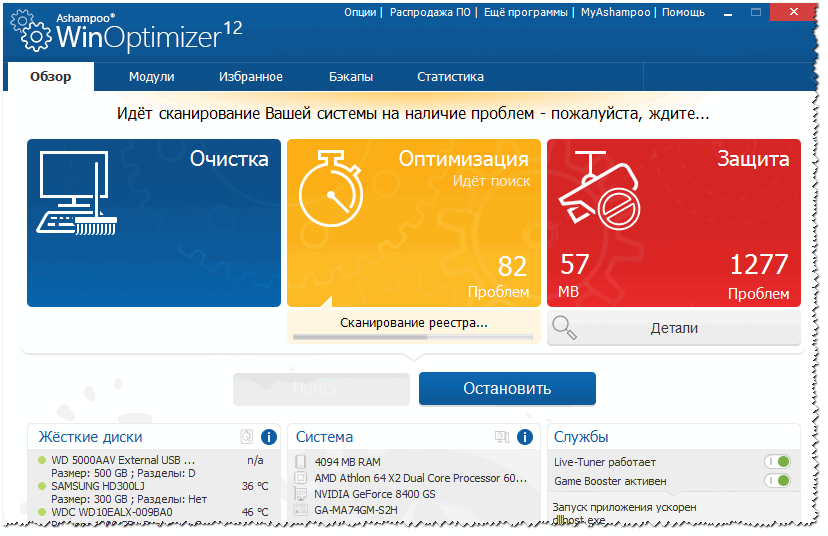Click motherboard icon next to GA-MA74GM-S2H
The height and width of the screenshot is (536, 828).
click(300, 510)
